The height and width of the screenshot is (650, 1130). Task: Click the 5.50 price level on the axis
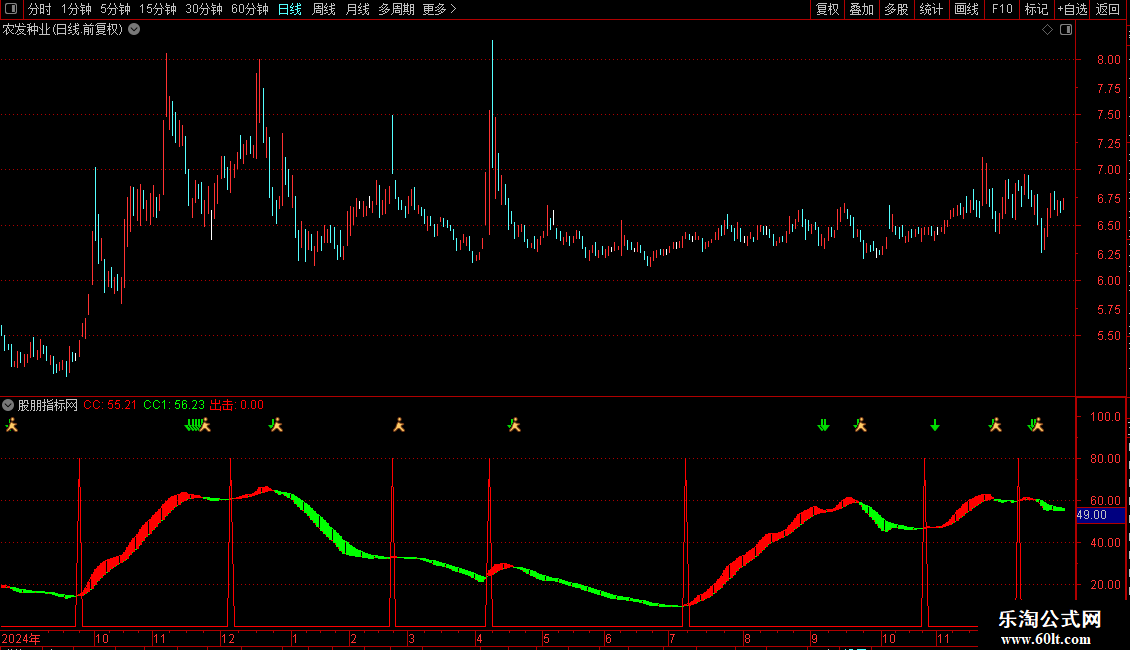1108,336
